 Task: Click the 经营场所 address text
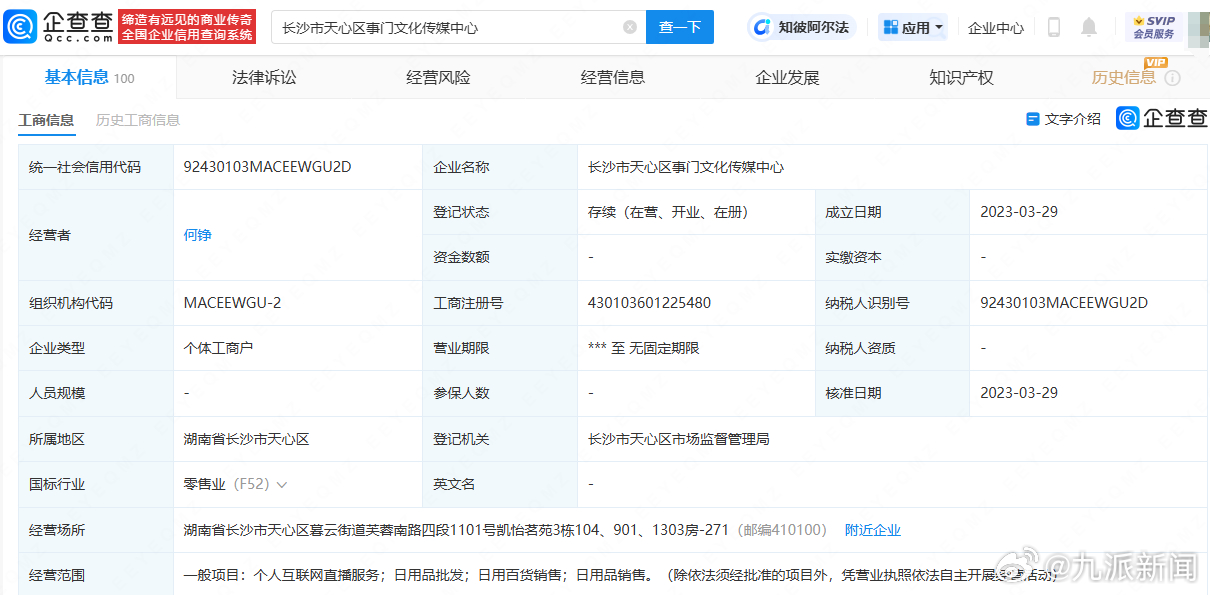(456, 530)
